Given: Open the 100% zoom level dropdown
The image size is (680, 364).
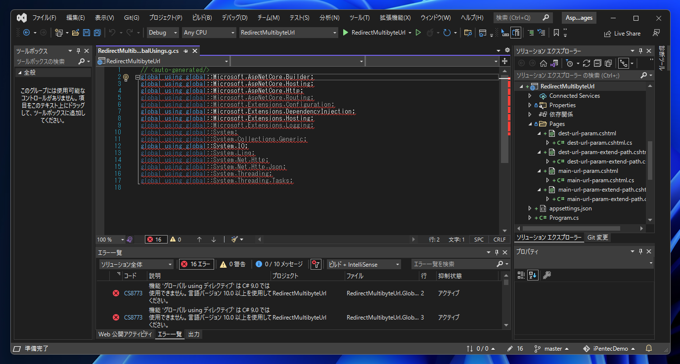Looking at the screenshot, I should tap(111, 239).
